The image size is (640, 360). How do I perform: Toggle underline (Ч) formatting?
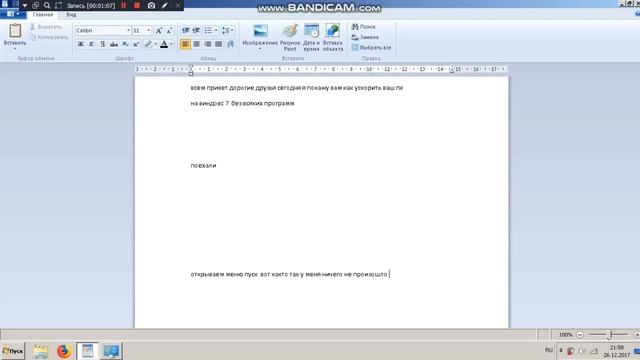(102, 44)
